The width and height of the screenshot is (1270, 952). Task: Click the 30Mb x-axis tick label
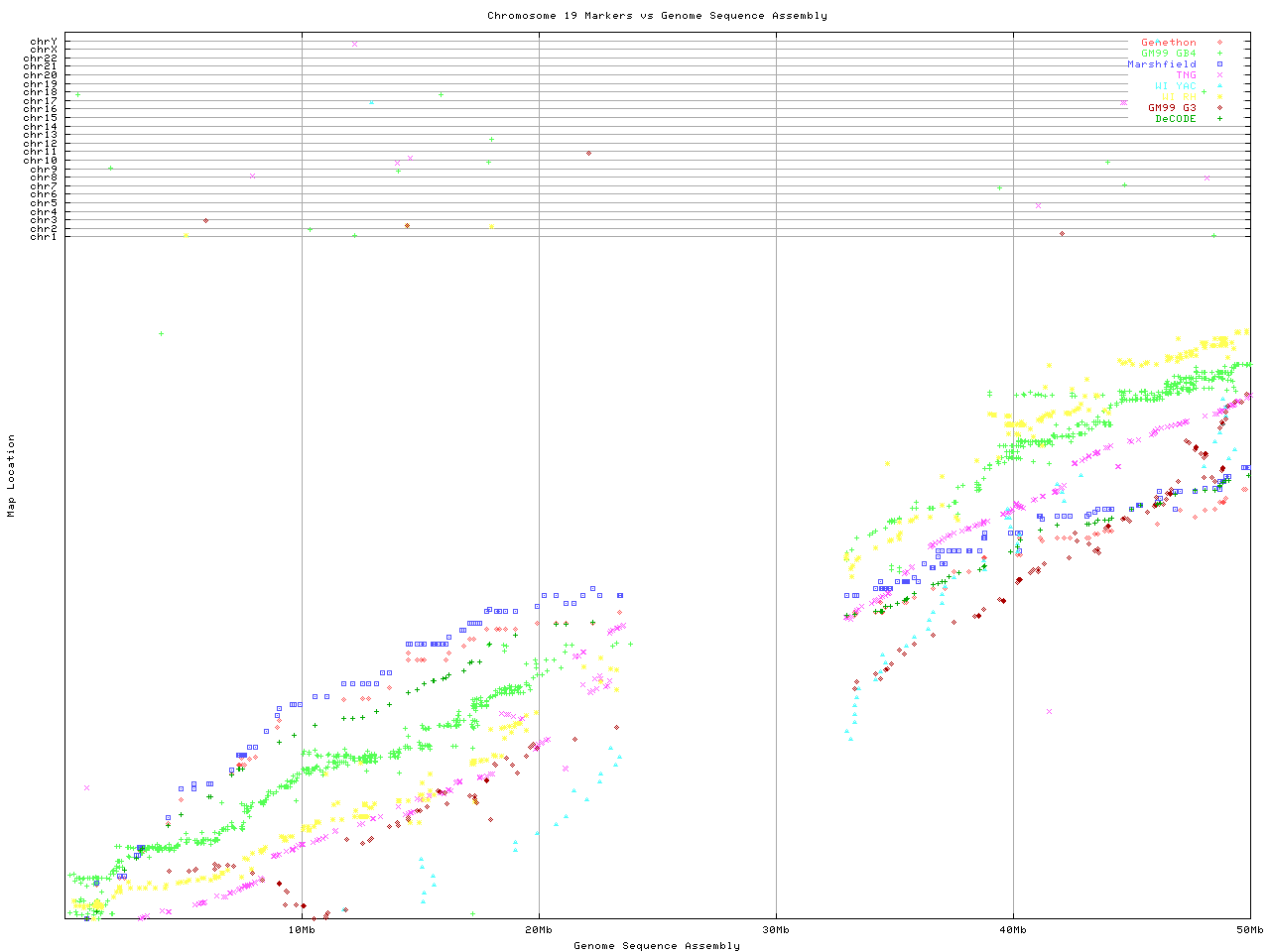(776, 930)
